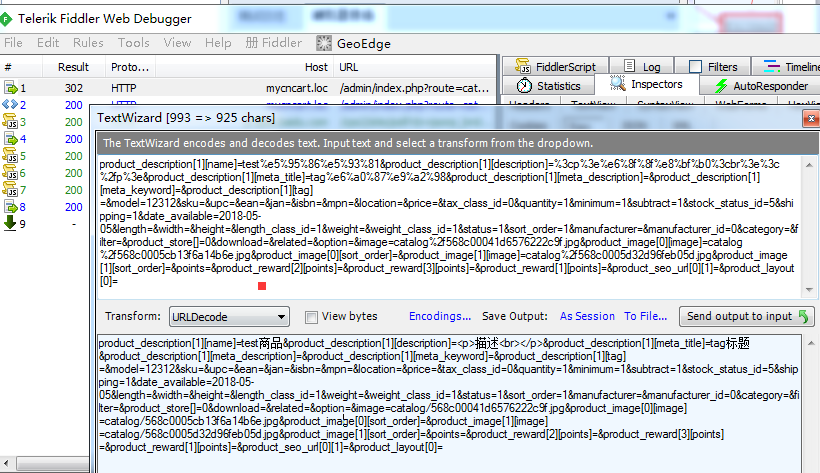Select session 9 download arrow icon
Screen dimensions: 820x473
[10, 223]
